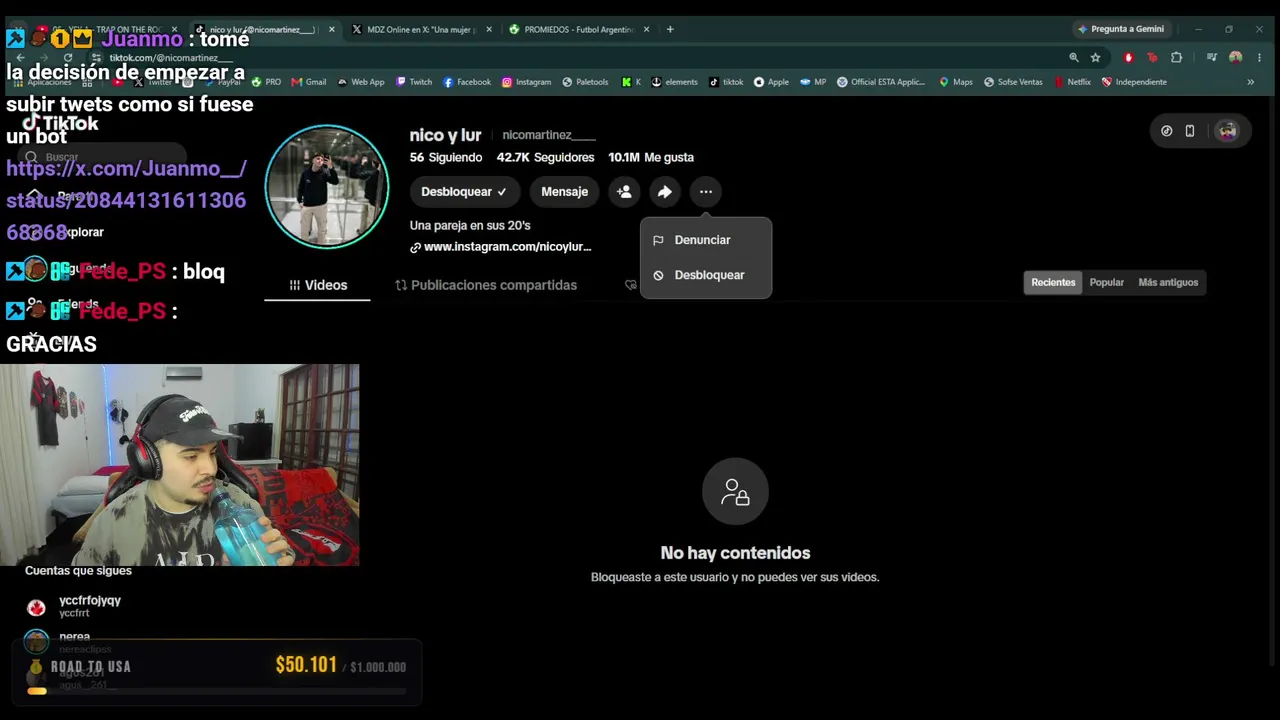This screenshot has height=720, width=1280.
Task: Open the Gmail bookmark
Action: 309,82
